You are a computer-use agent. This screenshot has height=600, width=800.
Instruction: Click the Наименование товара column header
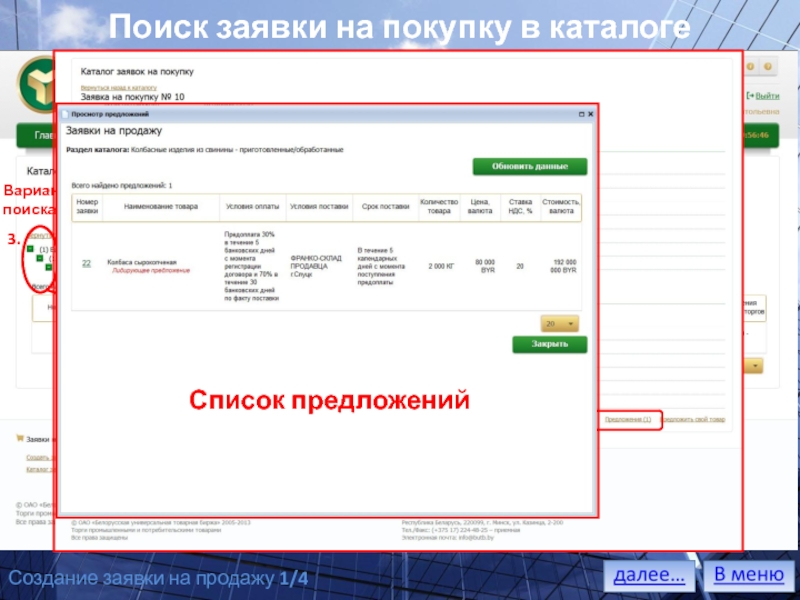pyautogui.click(x=161, y=207)
